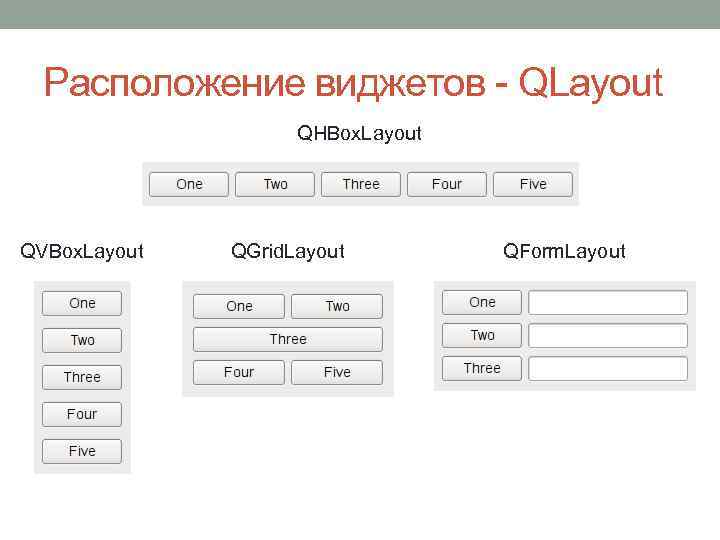This screenshot has height=540, width=720.
Task: Click the QVBoxLayout heading text
Action: point(82,252)
